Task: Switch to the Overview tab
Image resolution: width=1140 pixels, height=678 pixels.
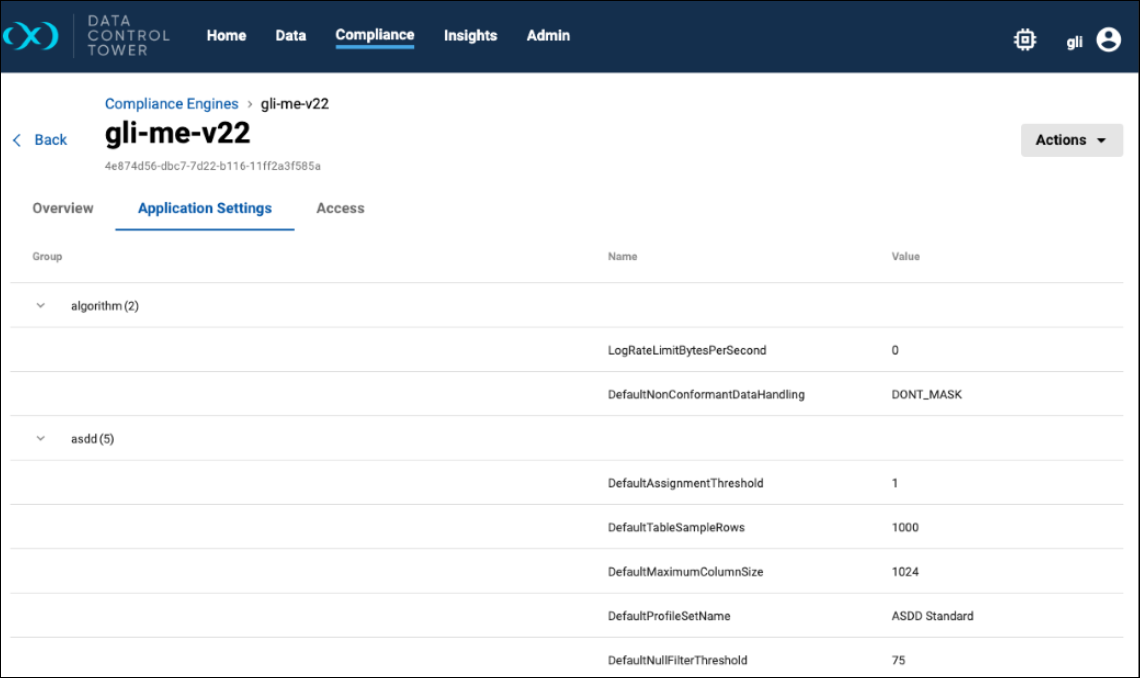Action: pos(63,208)
